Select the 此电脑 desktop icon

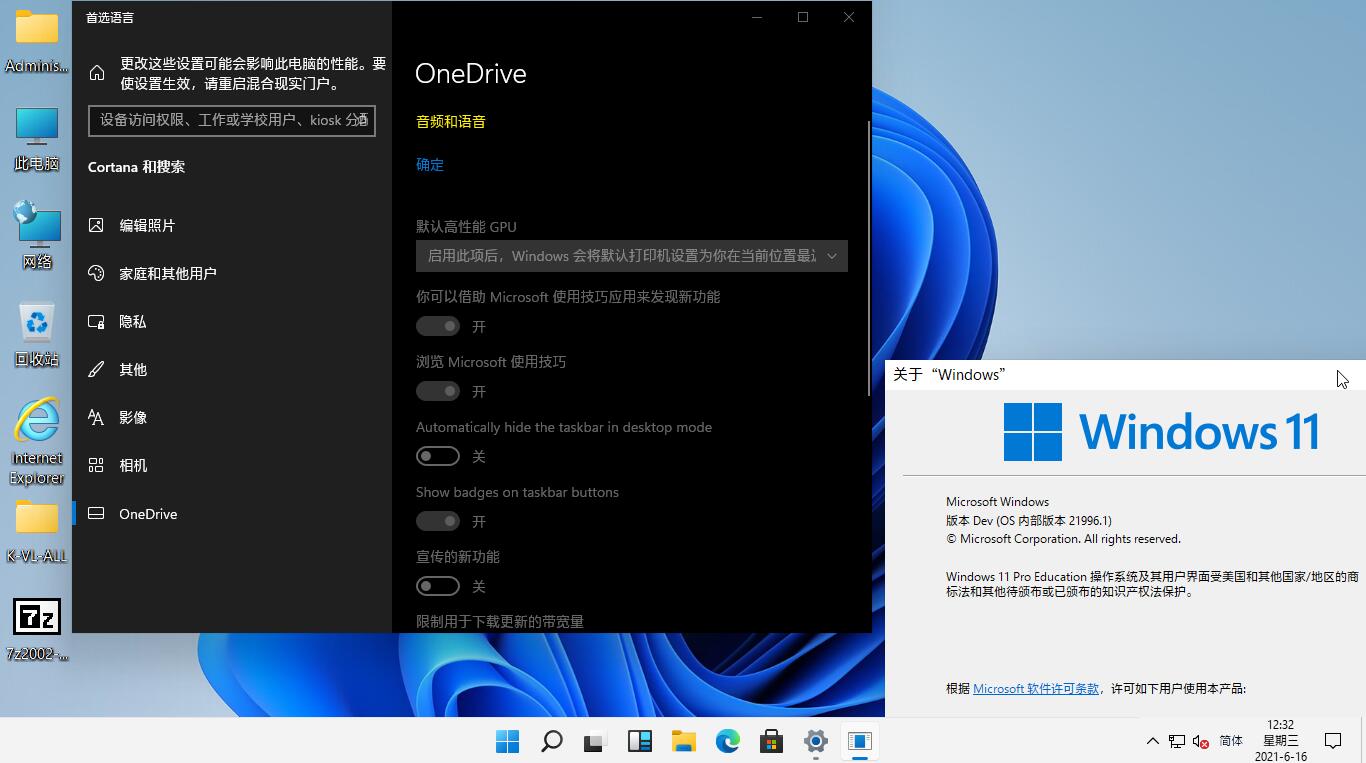pyautogui.click(x=37, y=139)
